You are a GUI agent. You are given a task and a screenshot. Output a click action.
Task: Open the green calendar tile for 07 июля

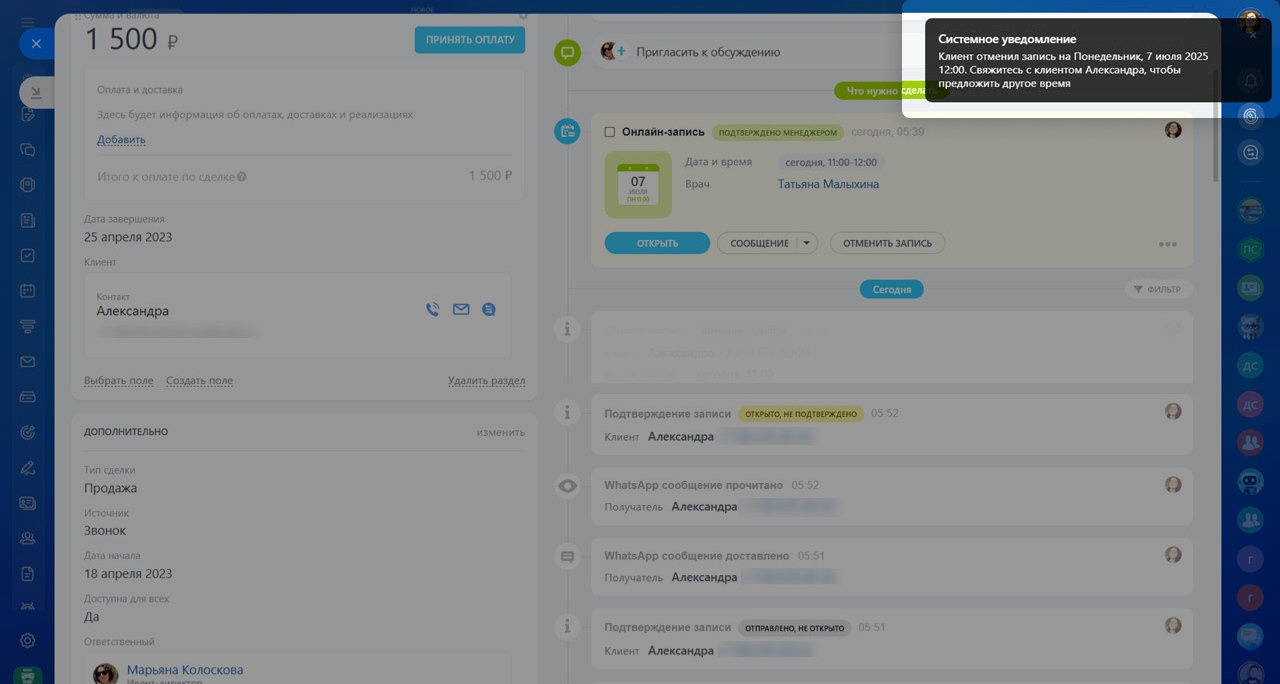tap(638, 185)
